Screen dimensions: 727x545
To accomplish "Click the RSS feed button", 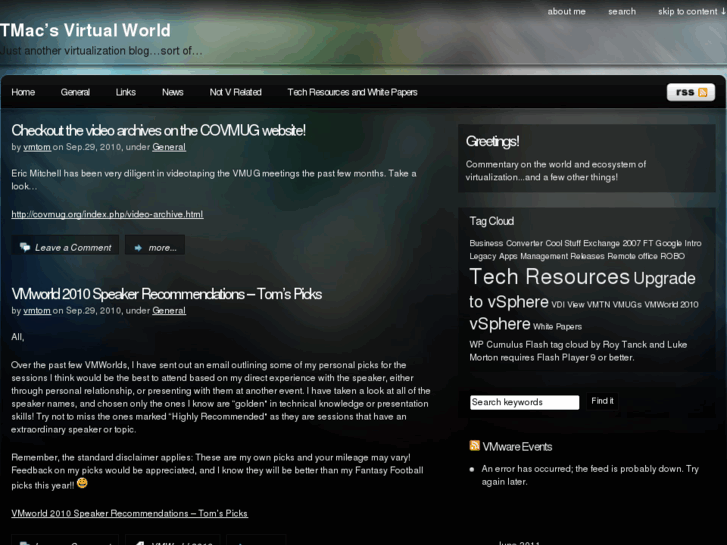I will click(690, 92).
